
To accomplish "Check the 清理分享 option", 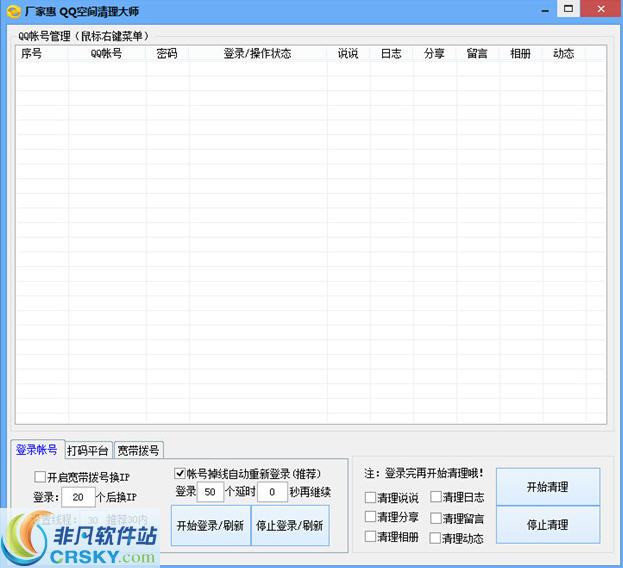I will click(x=370, y=516).
